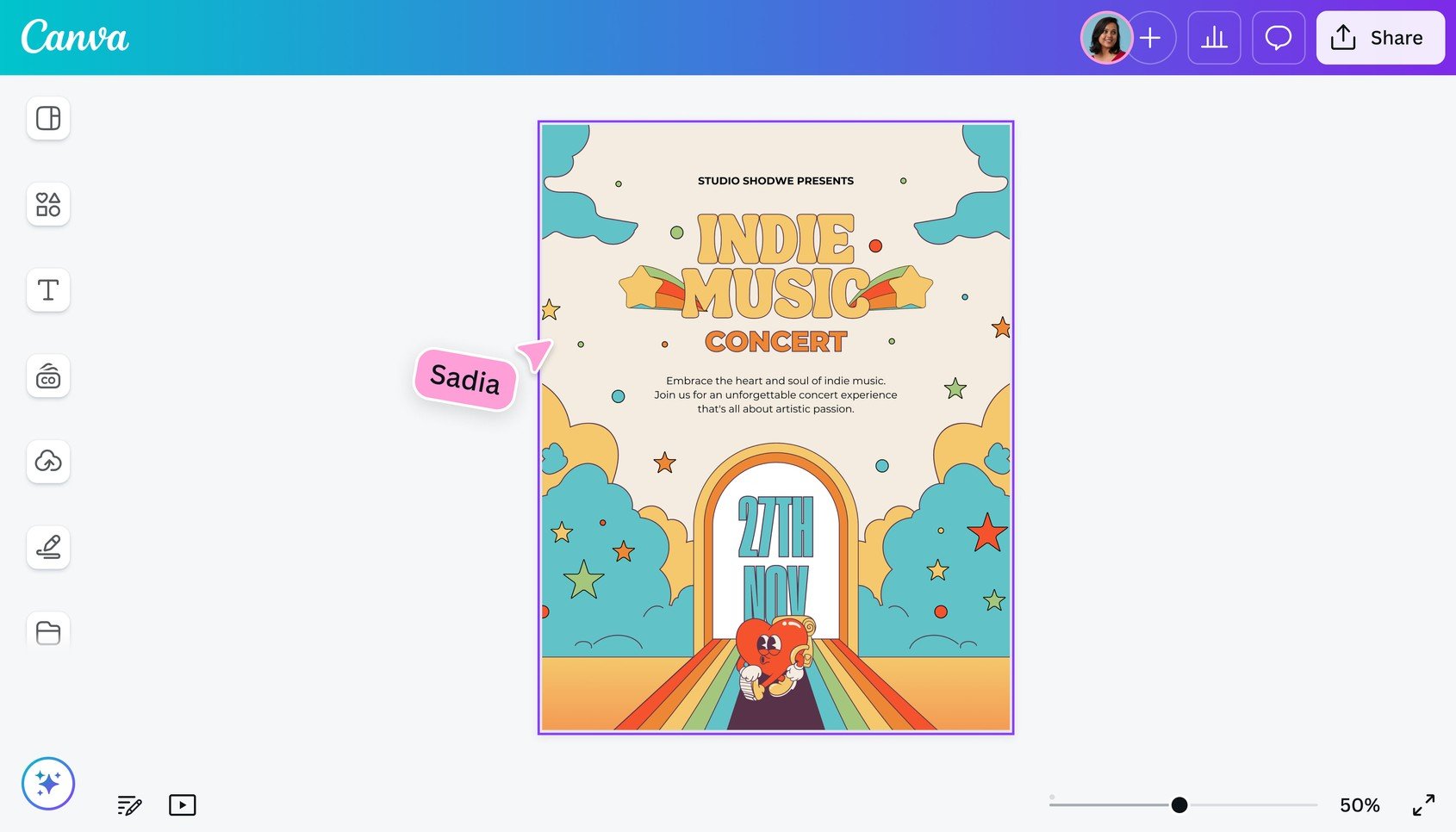Open the design notes view
This screenshot has height=832, width=1456.
click(x=128, y=805)
